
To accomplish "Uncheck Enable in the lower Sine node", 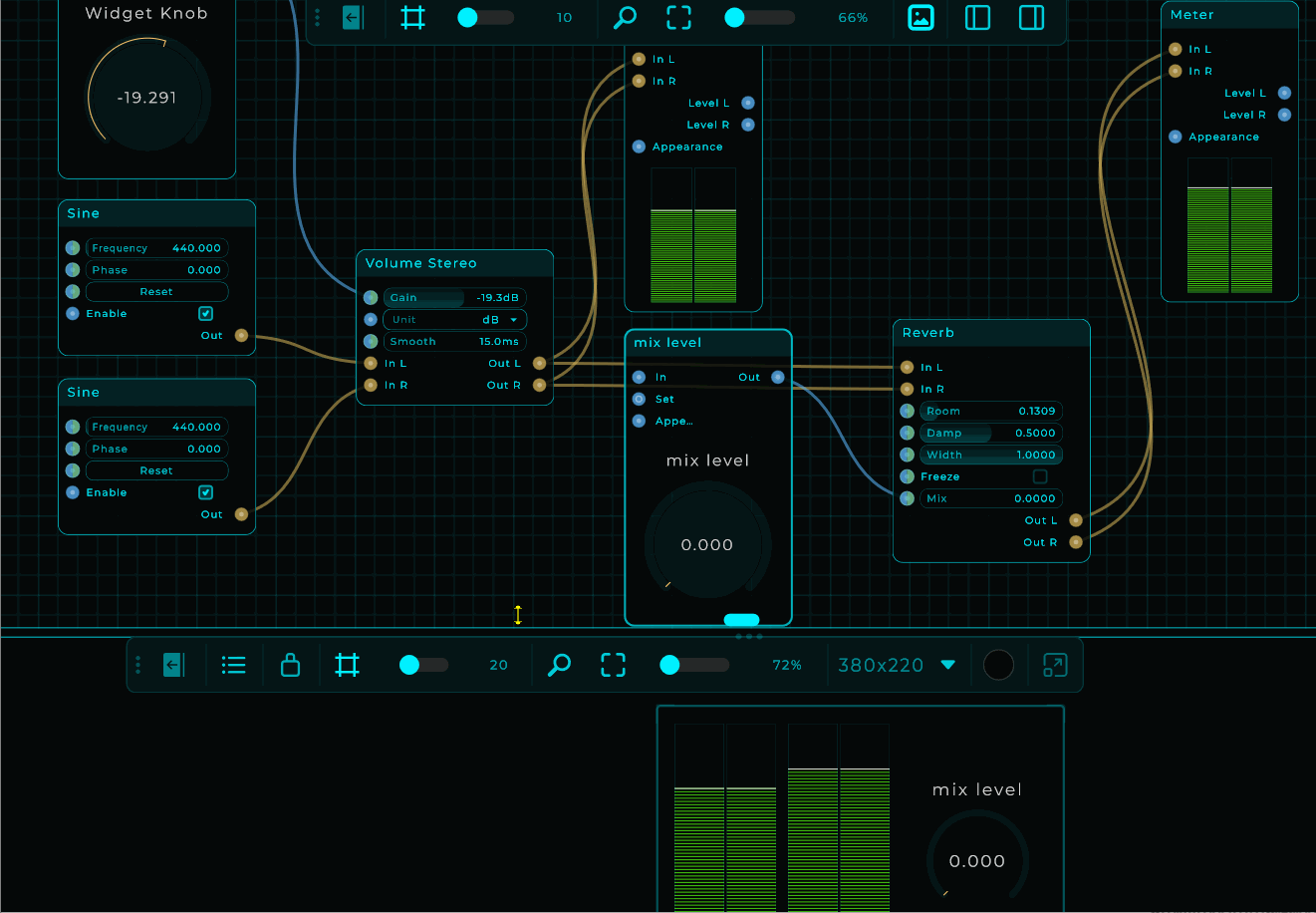I will pos(205,492).
